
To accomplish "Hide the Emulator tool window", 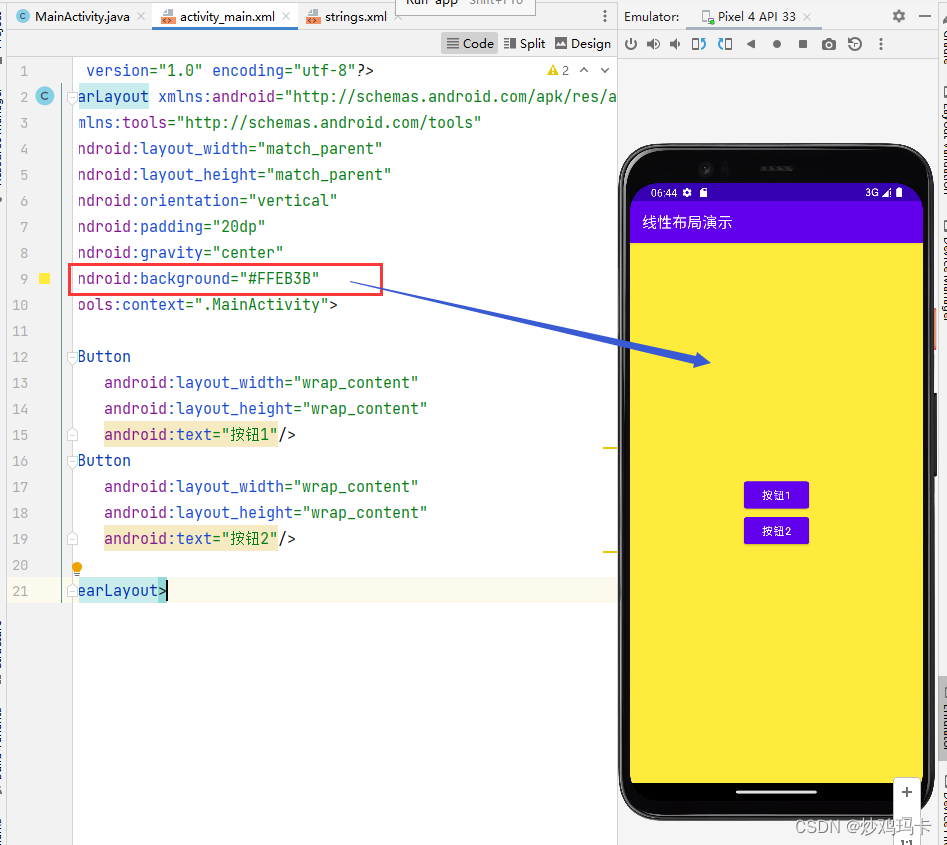I will tap(924, 16).
